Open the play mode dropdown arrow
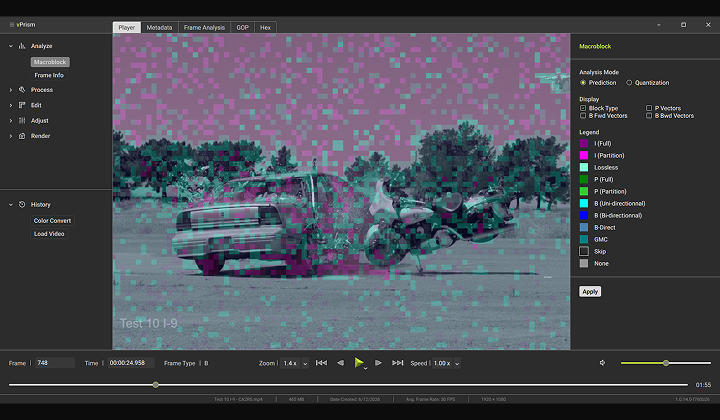Viewport: 720px width, 420px height. 366,368
